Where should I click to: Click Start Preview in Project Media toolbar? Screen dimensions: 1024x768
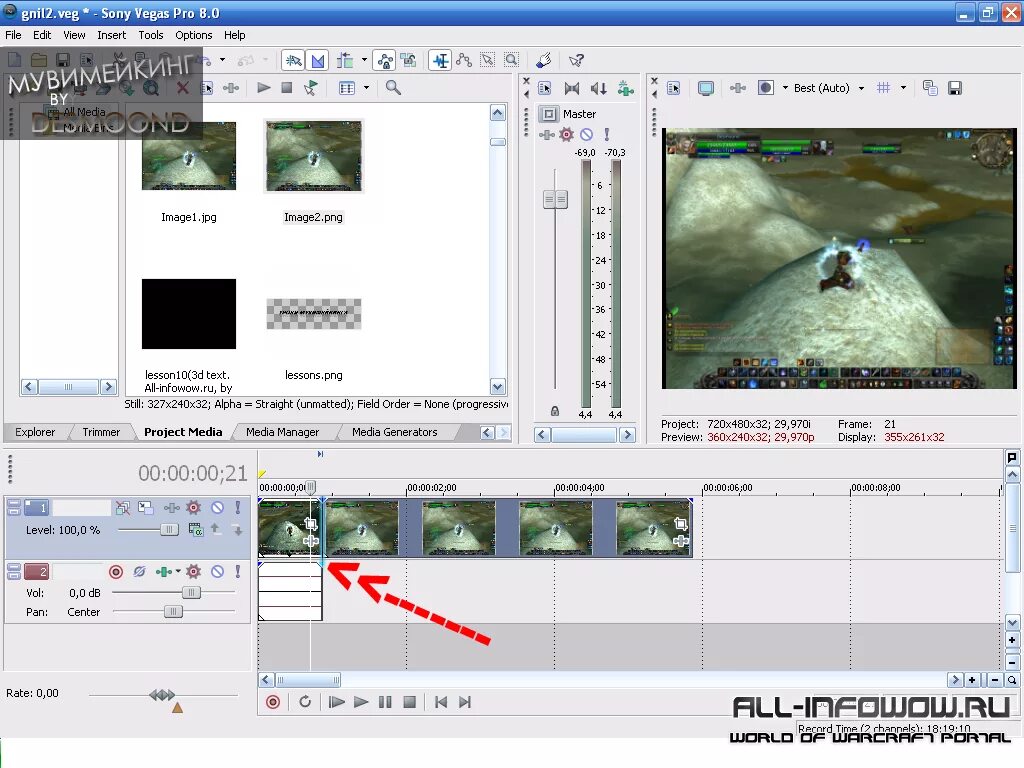click(x=264, y=88)
